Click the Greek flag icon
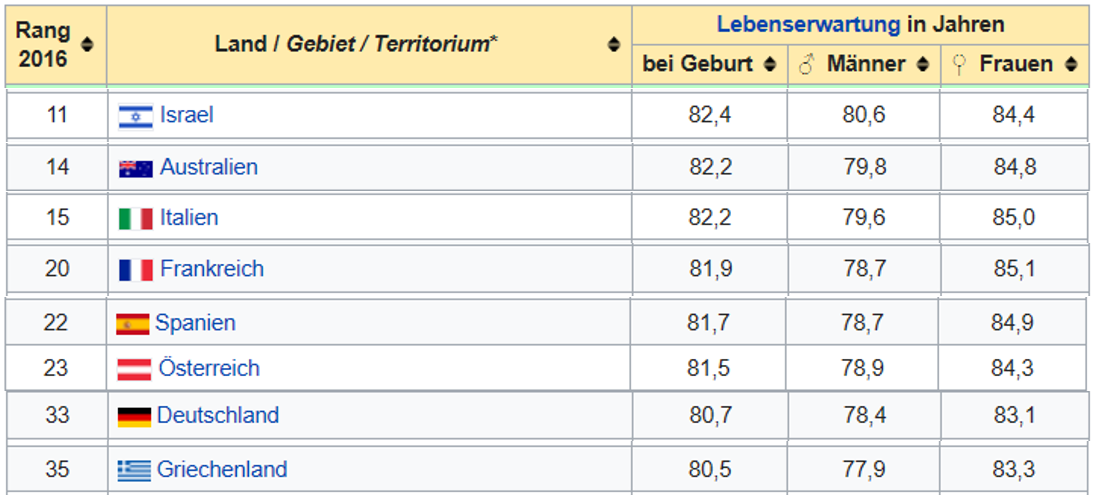Image resolution: width=1094 pixels, height=495 pixels. coord(134,470)
